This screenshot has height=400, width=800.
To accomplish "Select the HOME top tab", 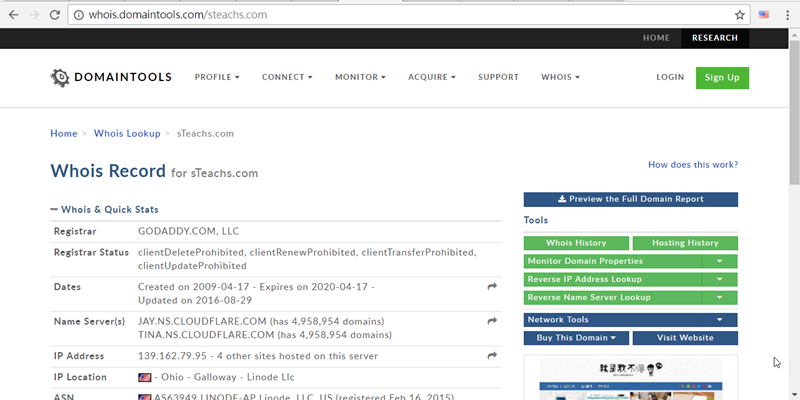I will pyautogui.click(x=656, y=38).
